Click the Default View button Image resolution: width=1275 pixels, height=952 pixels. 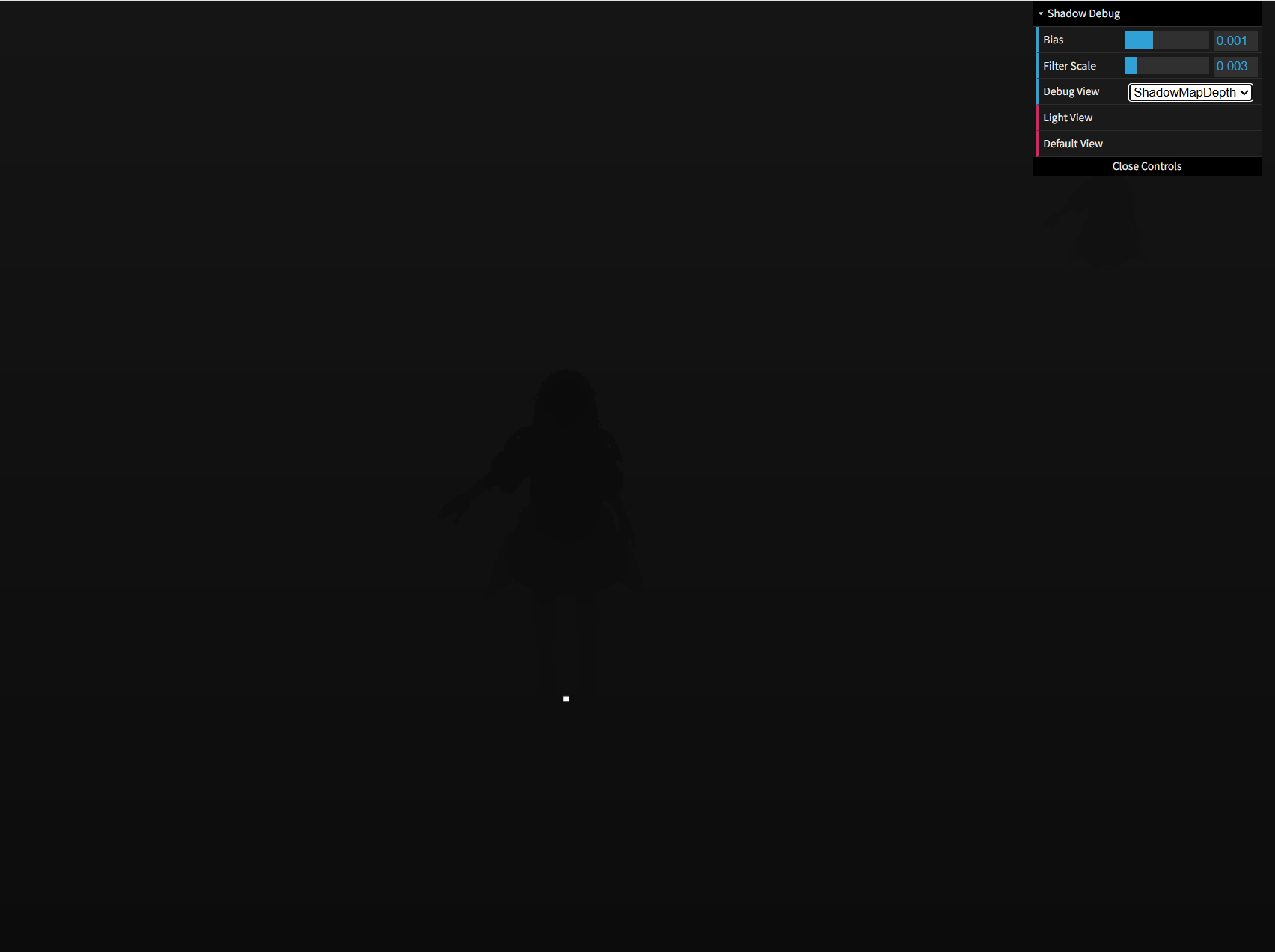[x=1148, y=144]
